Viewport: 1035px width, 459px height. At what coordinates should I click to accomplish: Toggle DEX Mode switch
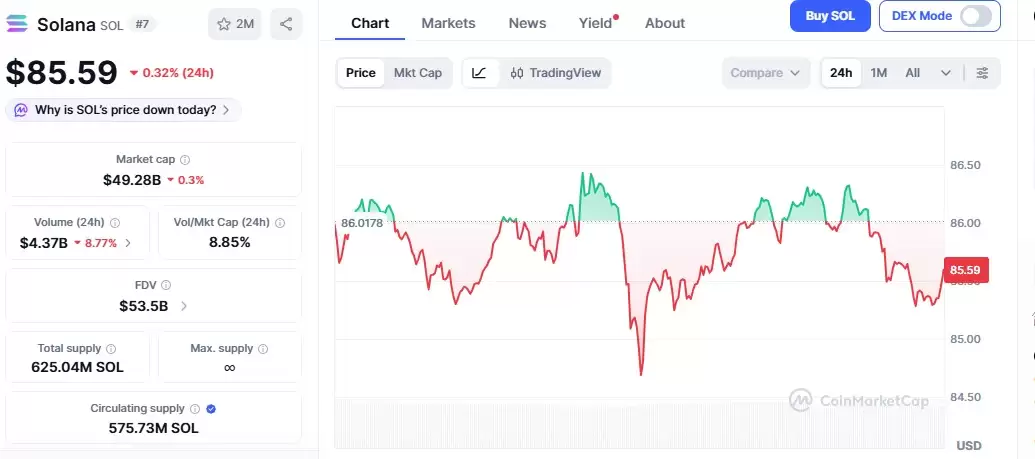coord(975,16)
